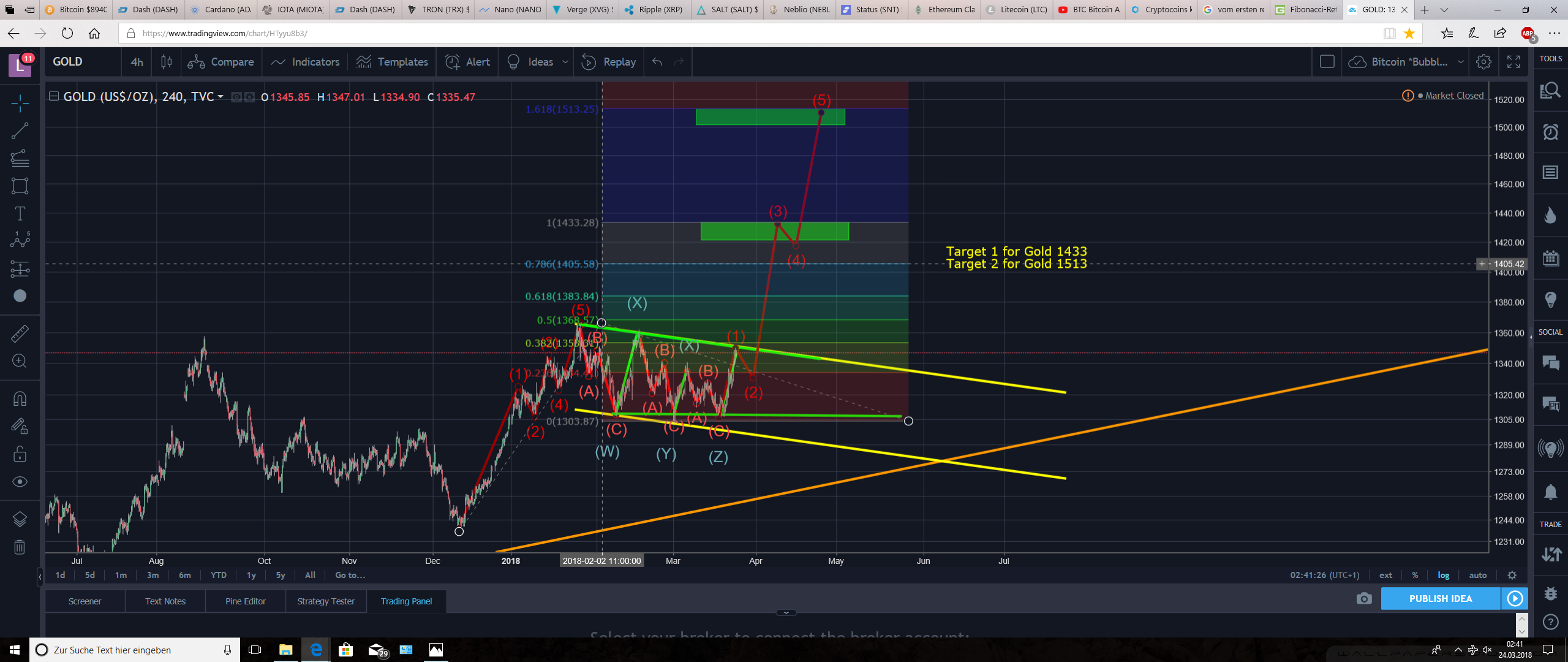Enter fullscreen chart mode icon
Image resolution: width=1568 pixels, height=662 pixels.
pos(1513,62)
